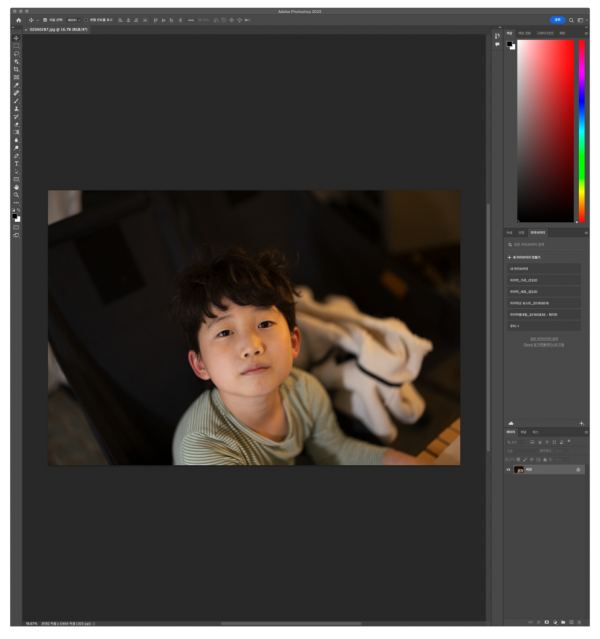This screenshot has height=639, width=600.
Task: Add adjustment layer half-circle icon
Action: [x=555, y=622]
